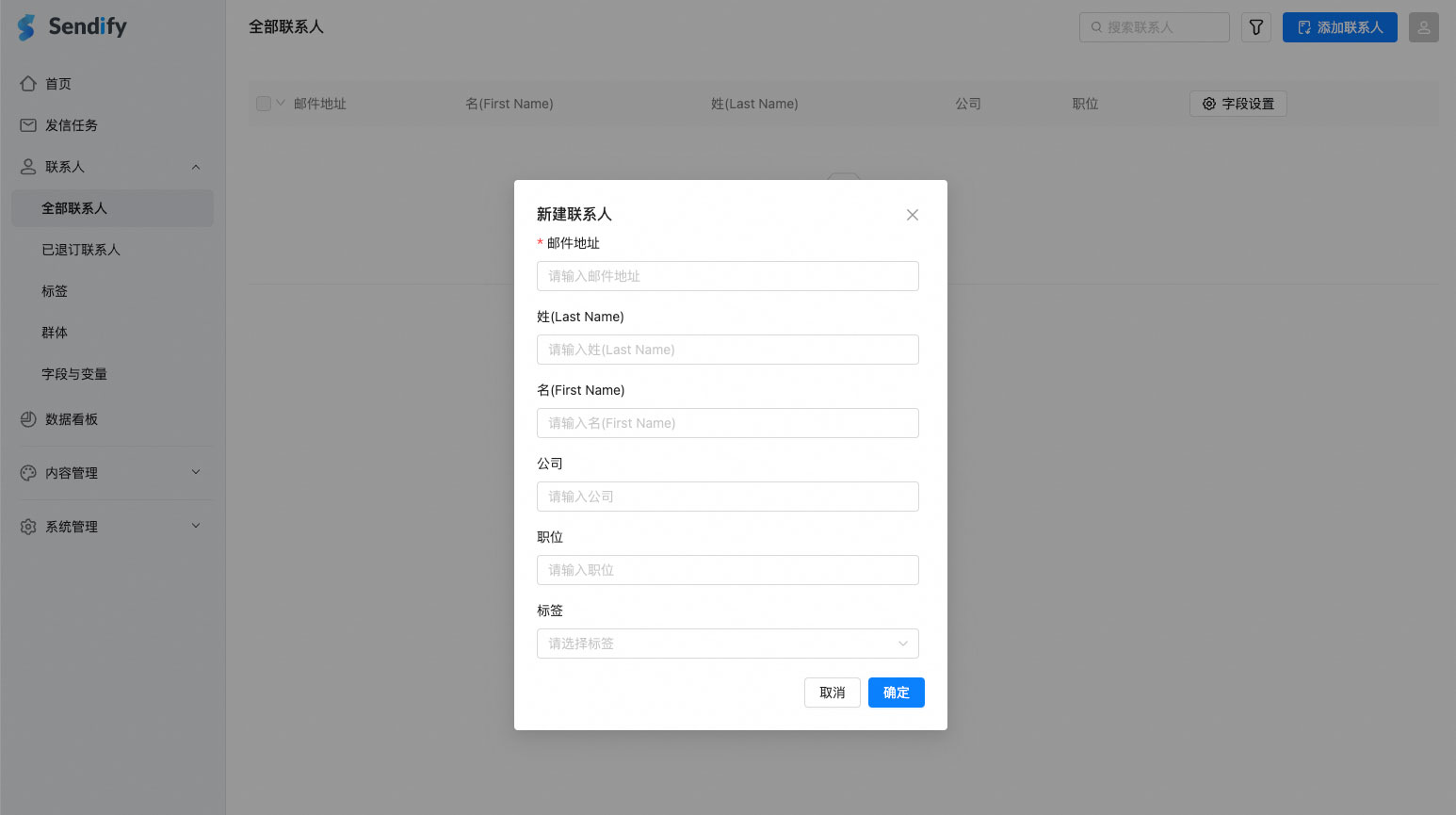Click the Sendify logo icon
The width and height of the screenshot is (1456, 815).
tap(26, 27)
